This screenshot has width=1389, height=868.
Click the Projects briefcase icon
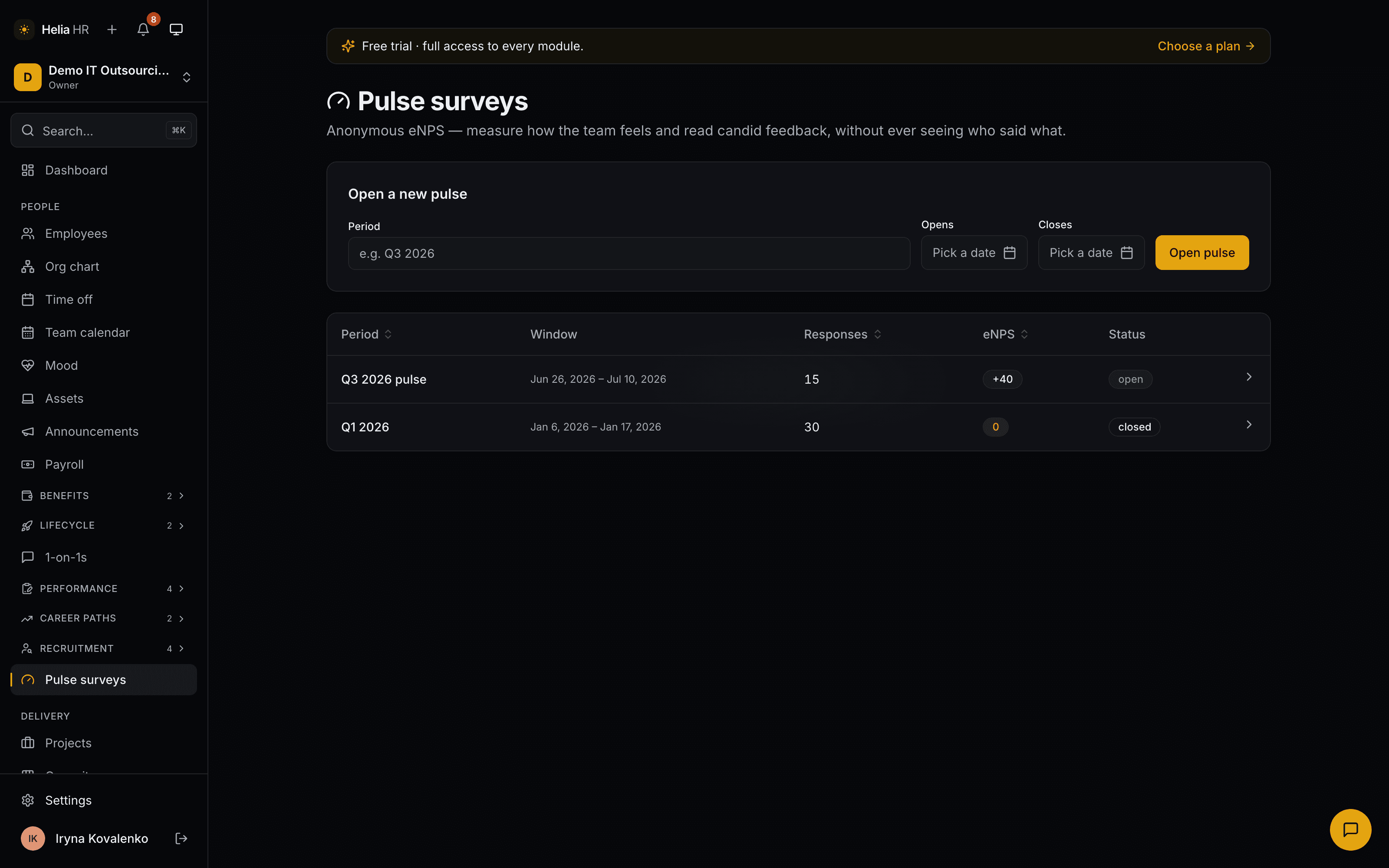[x=27, y=743]
